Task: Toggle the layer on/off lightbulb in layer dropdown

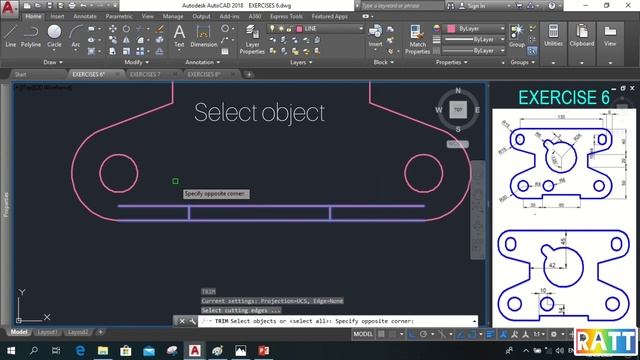Action: 272,29
